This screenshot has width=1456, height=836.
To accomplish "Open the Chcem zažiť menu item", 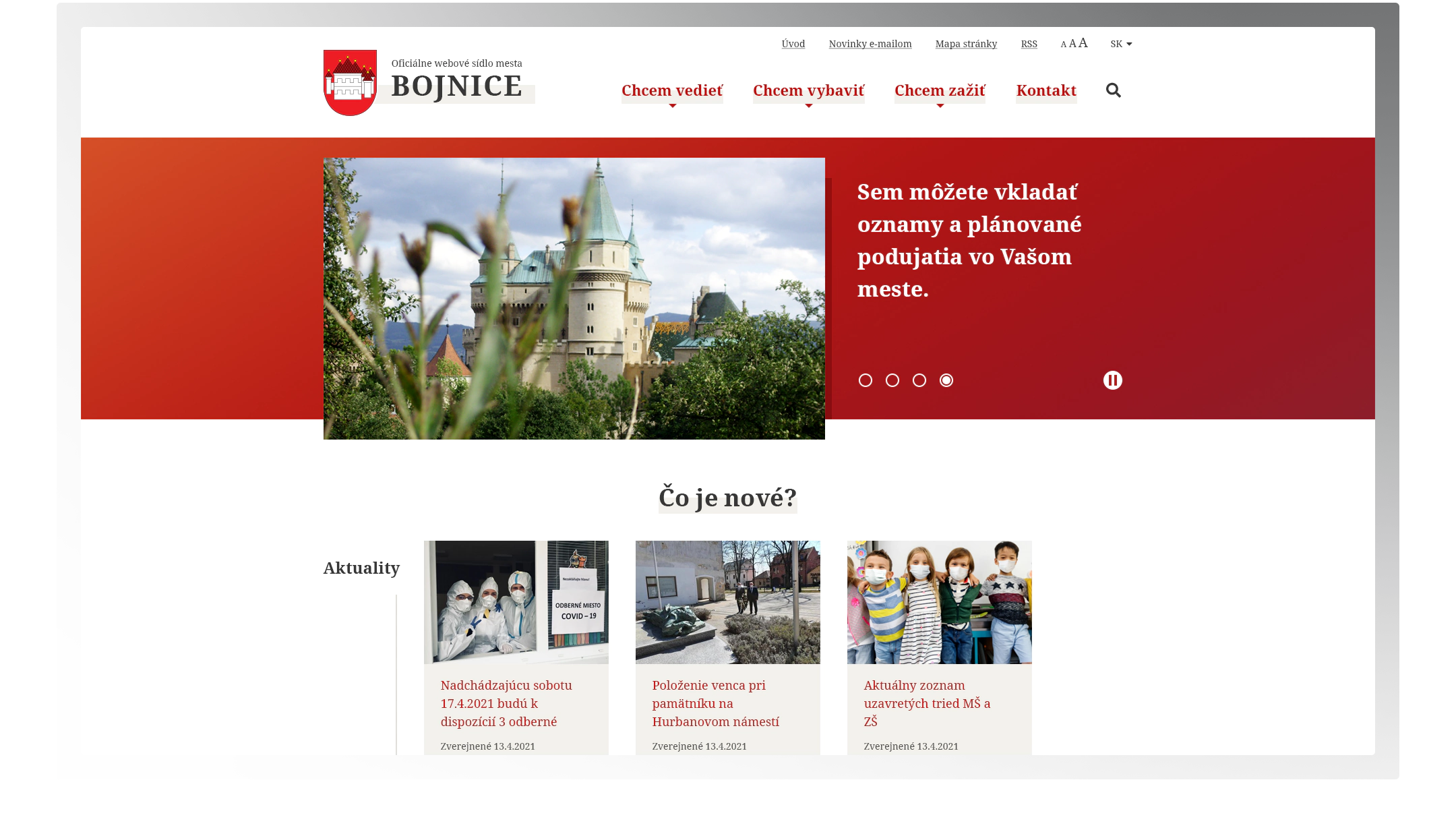I will click(x=940, y=90).
